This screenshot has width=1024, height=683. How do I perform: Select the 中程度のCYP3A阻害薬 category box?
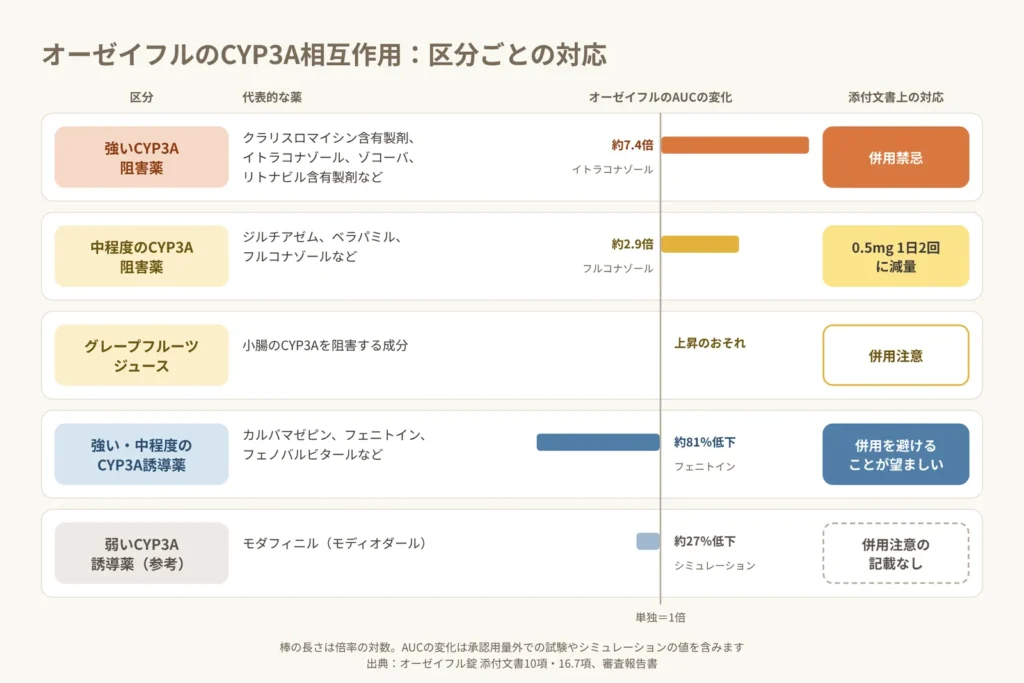click(x=142, y=256)
